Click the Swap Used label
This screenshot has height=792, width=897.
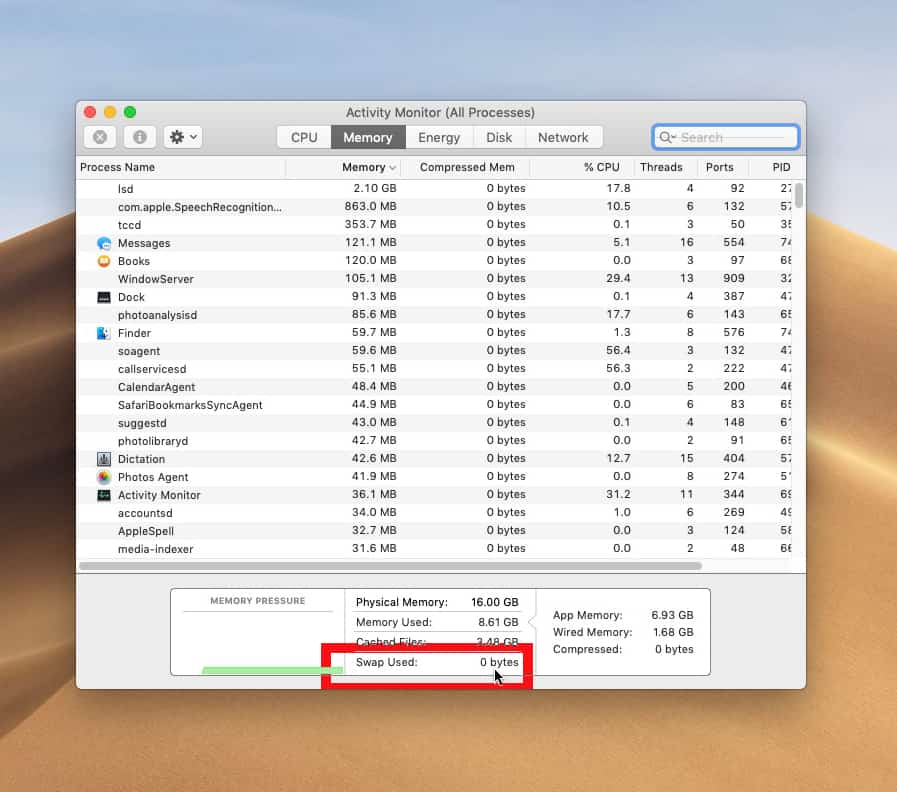[387, 662]
